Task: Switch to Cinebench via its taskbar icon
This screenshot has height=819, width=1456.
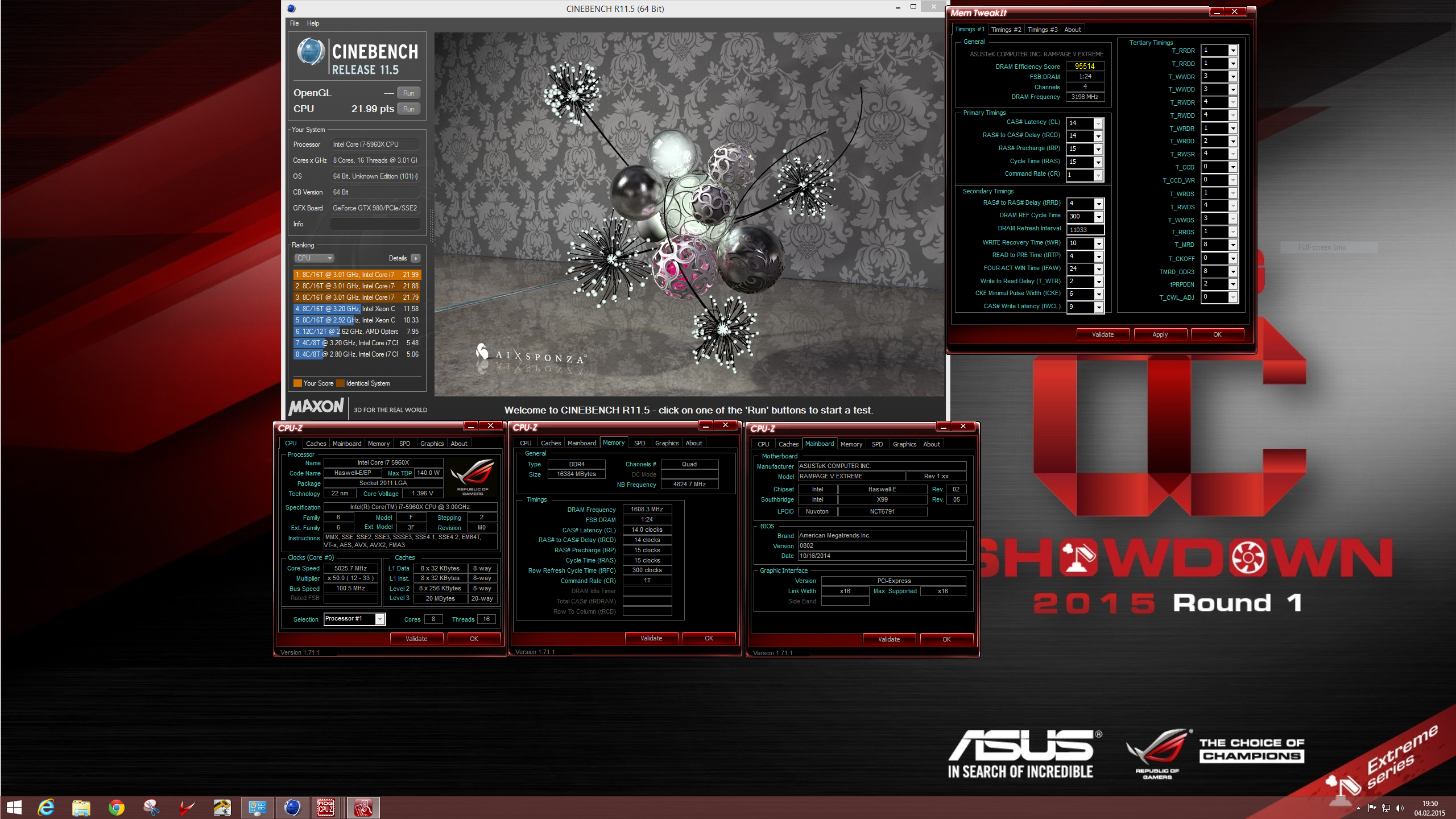Action: point(292,807)
